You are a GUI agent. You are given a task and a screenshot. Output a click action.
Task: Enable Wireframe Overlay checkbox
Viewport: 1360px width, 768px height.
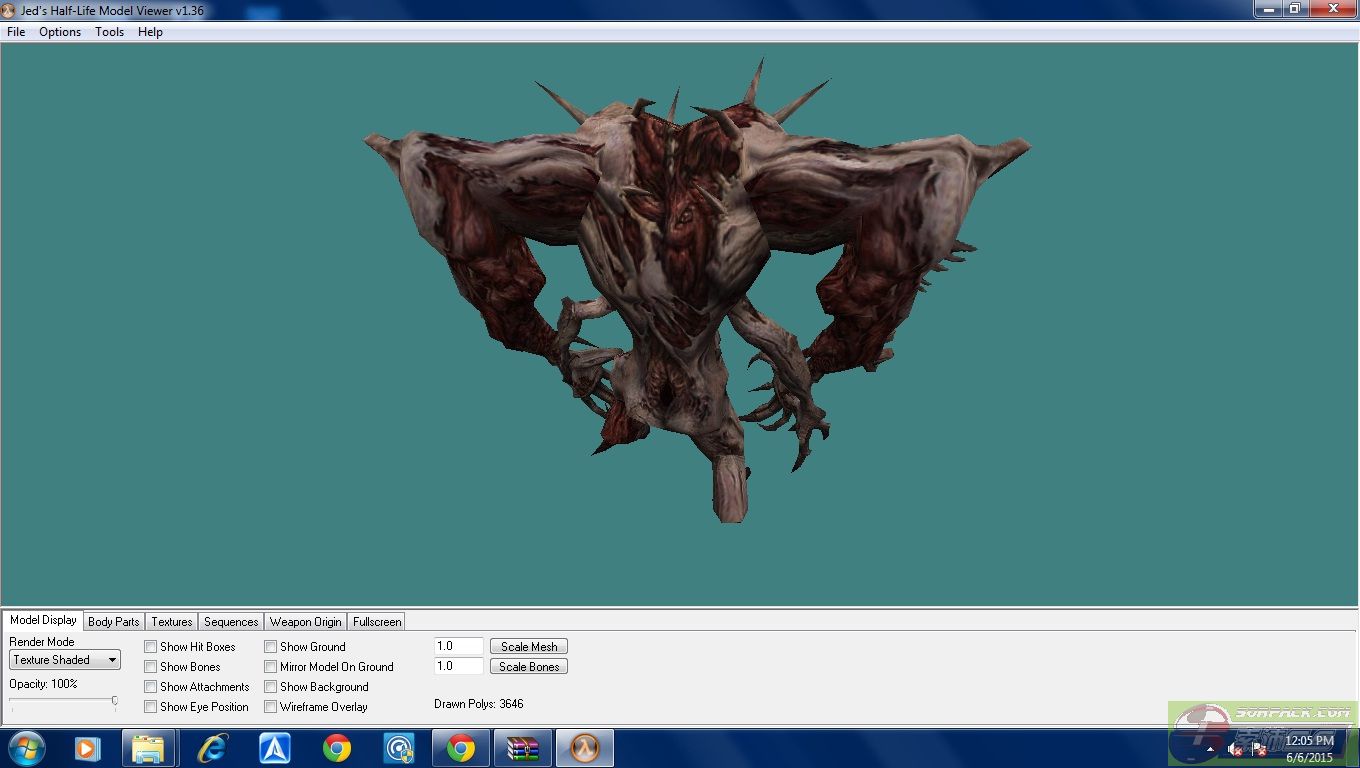270,707
